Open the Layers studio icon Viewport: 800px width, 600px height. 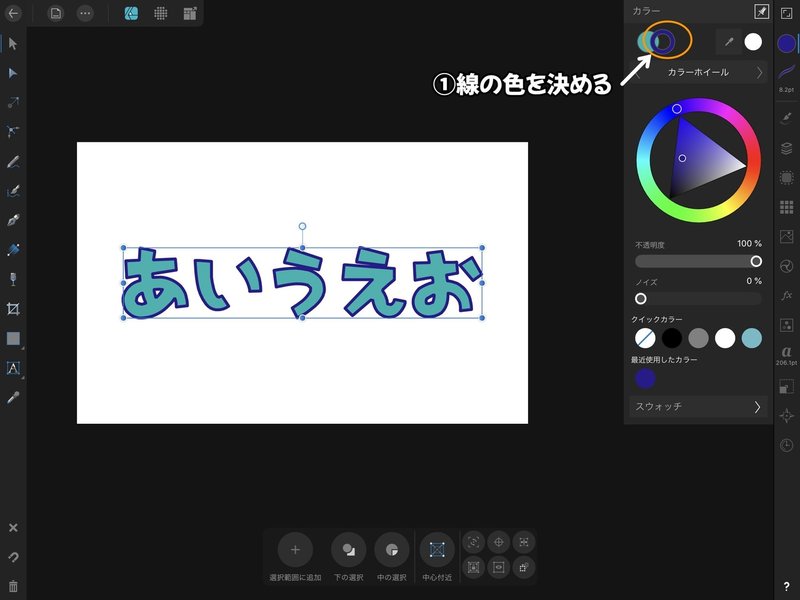coord(786,148)
